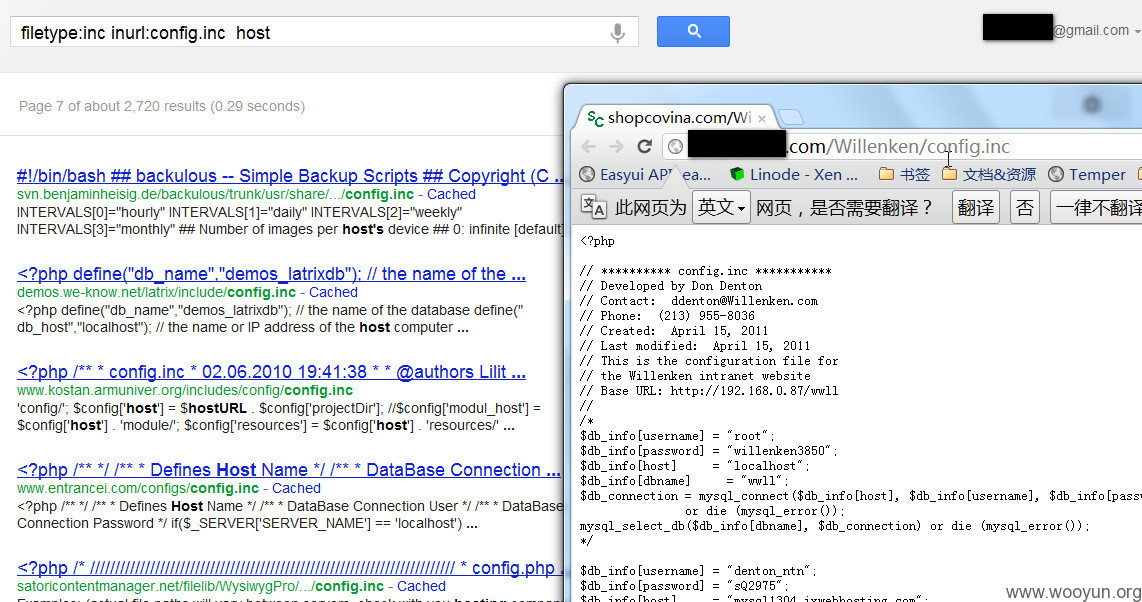Click the Phone (213) 955-8036 line

click(x=667, y=316)
